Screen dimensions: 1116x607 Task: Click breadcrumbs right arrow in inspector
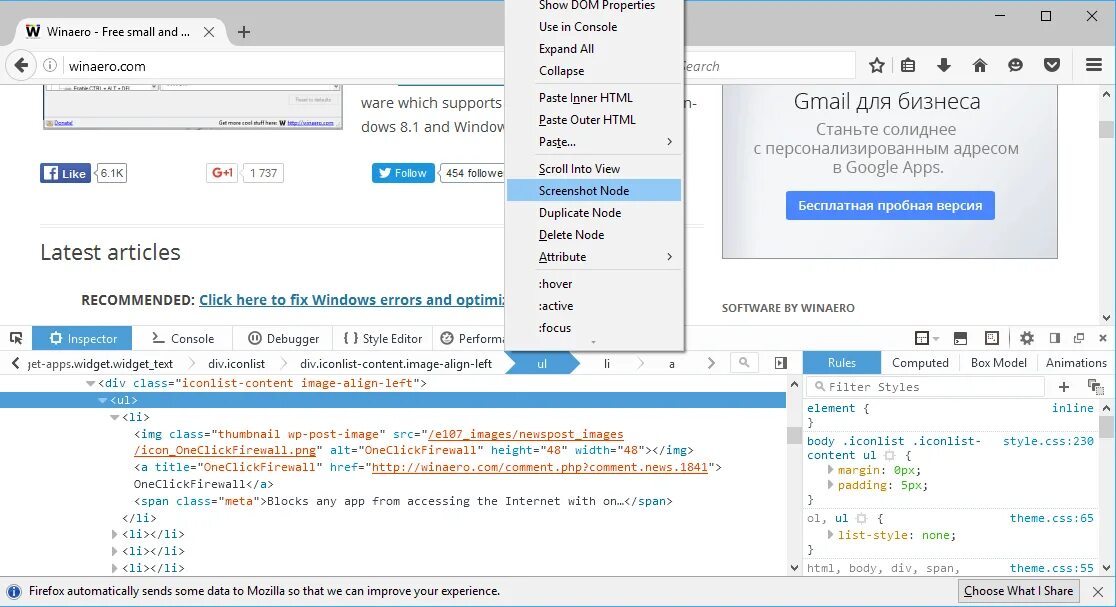tap(711, 363)
